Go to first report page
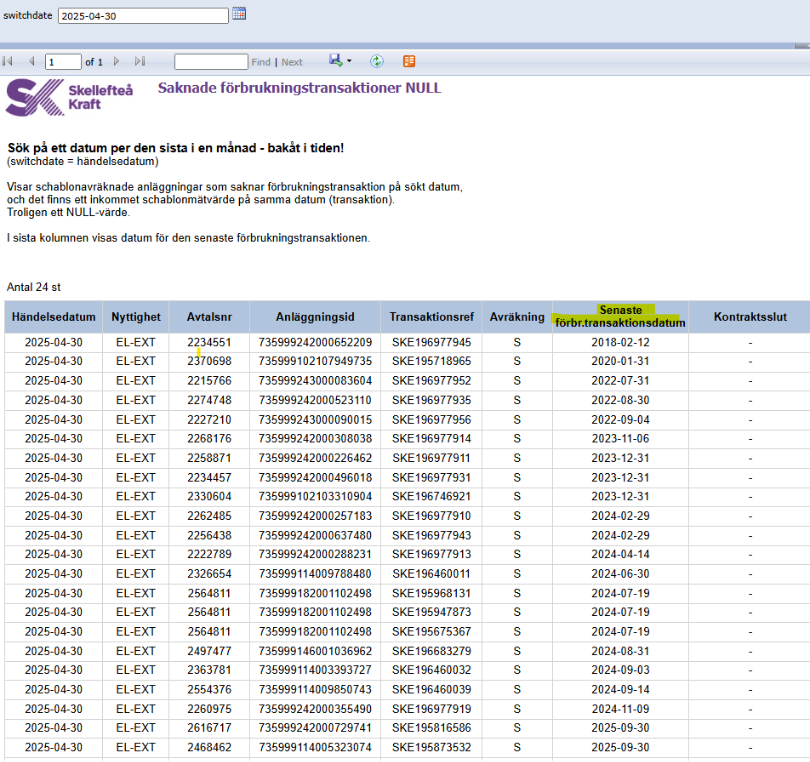810x762 pixels. [9, 62]
